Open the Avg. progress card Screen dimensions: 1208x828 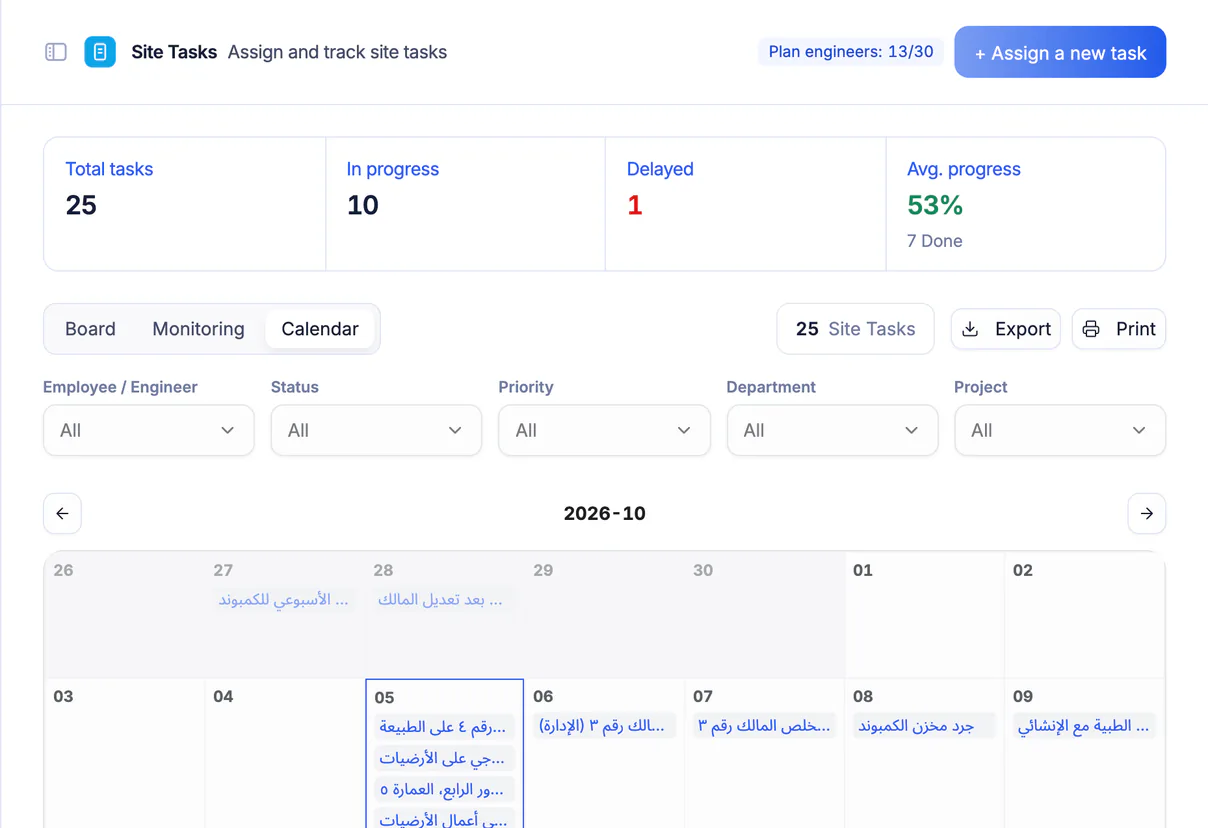point(1026,204)
